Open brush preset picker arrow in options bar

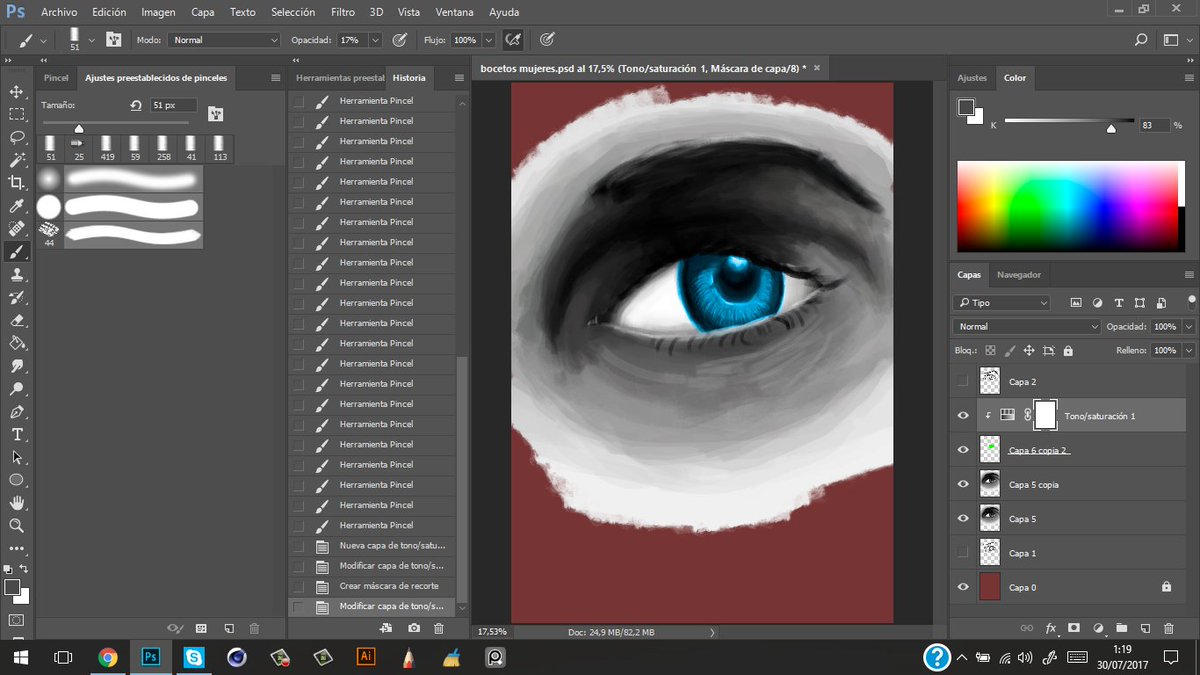pyautogui.click(x=92, y=40)
